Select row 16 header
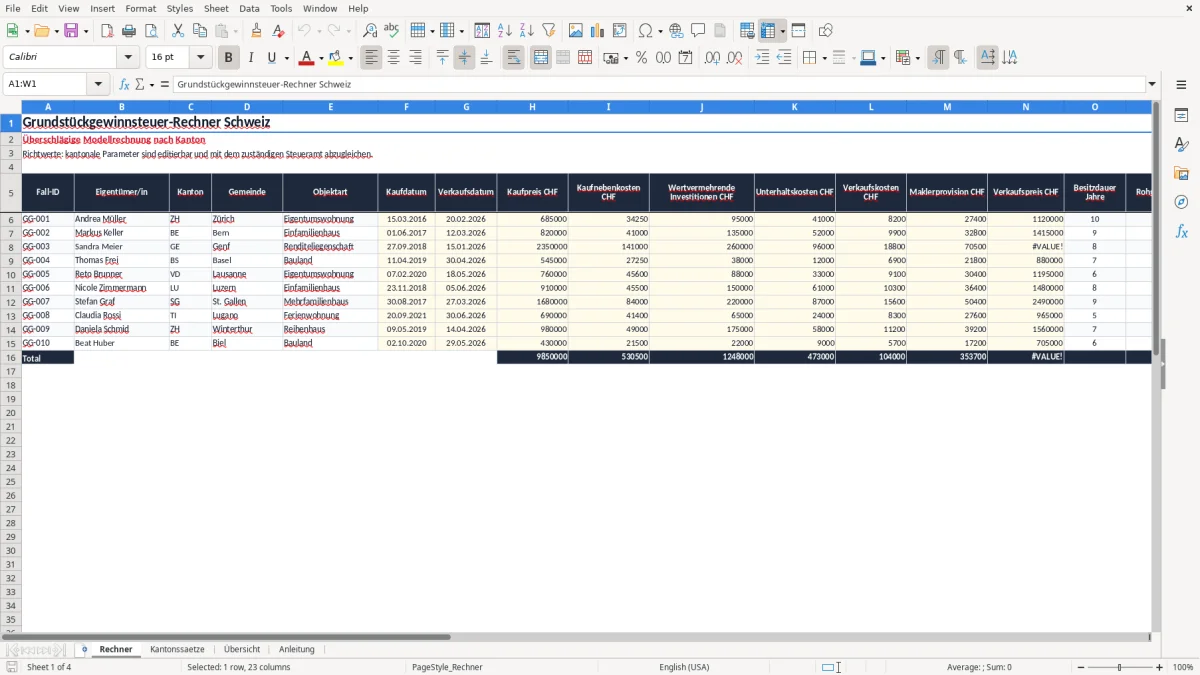 point(11,357)
